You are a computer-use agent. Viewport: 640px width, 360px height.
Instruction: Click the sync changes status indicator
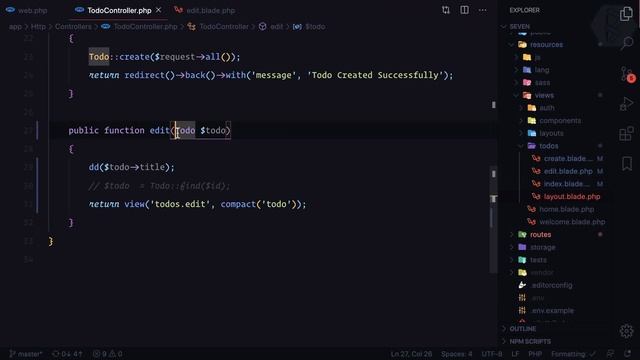(x=67, y=354)
